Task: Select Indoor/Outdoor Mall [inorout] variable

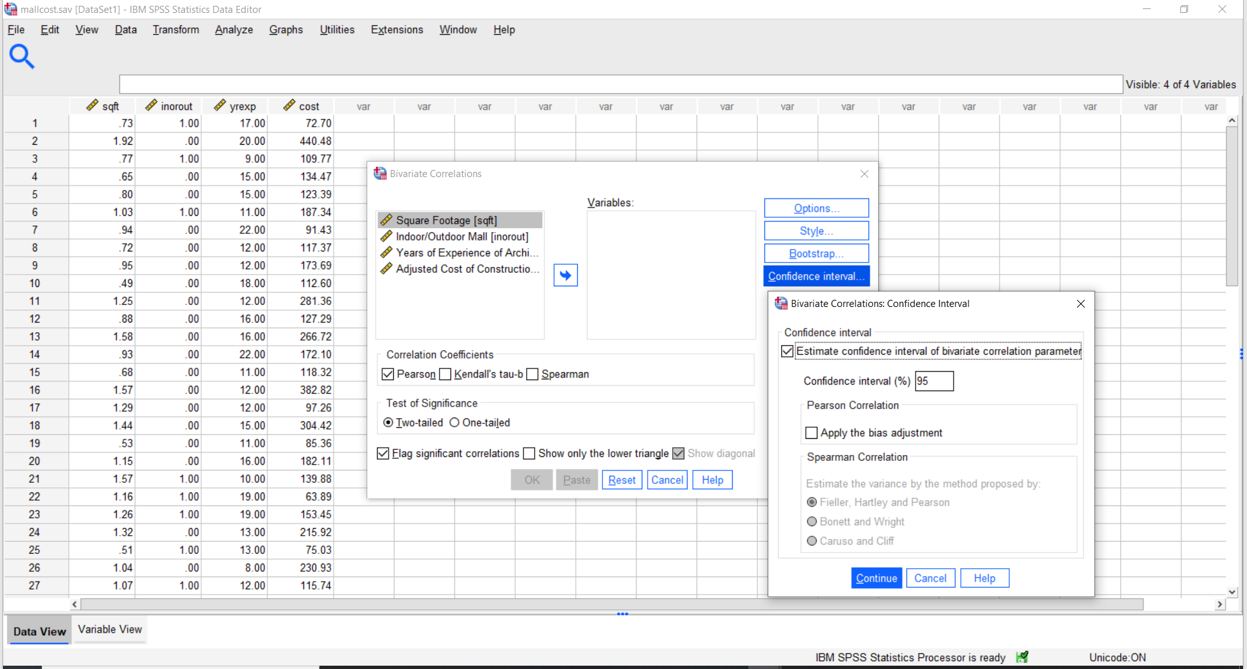Action: 460,237
